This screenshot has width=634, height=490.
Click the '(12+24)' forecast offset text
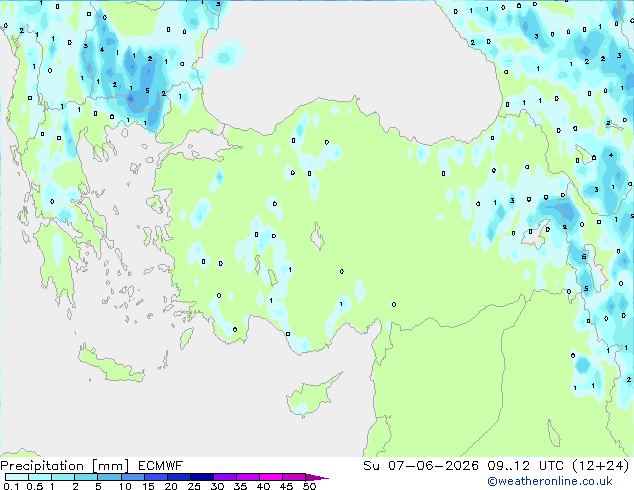pyautogui.click(x=601, y=466)
